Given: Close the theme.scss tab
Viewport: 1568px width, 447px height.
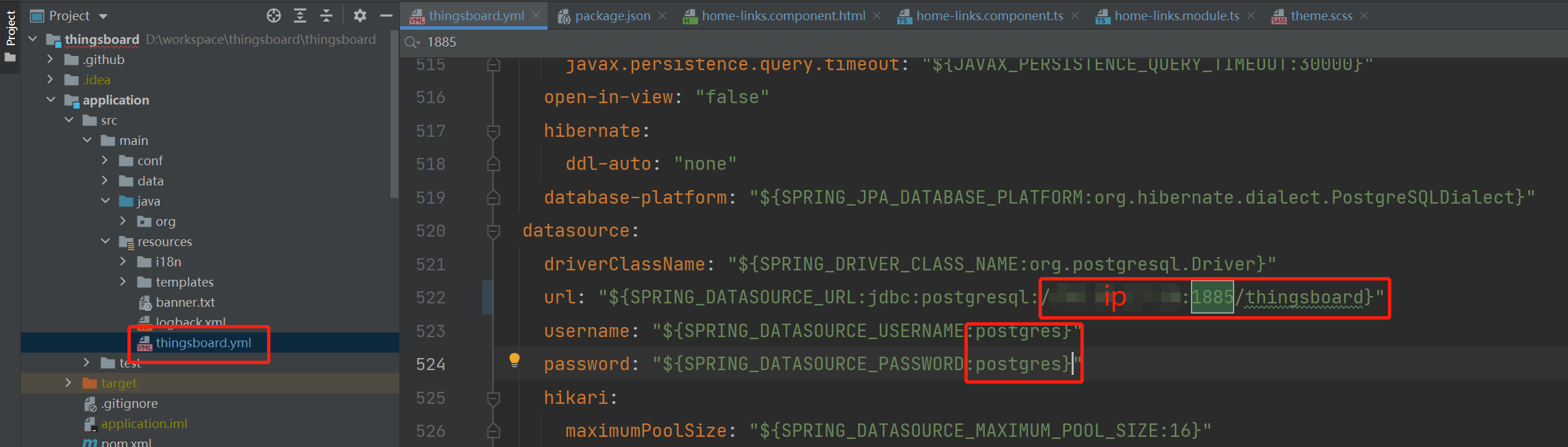Looking at the screenshot, I should tap(1364, 16).
